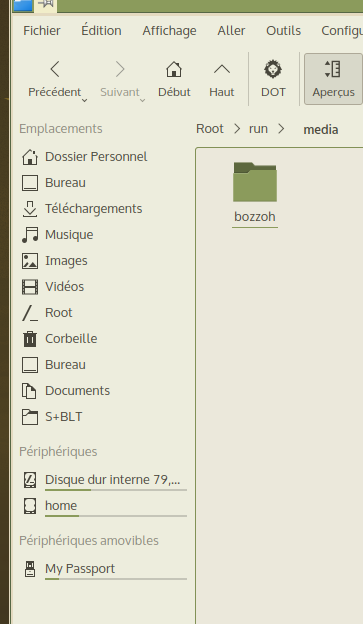This screenshot has width=363, height=624.
Task: Expand the Suivant history dropdown arrow
Action: click(142, 101)
